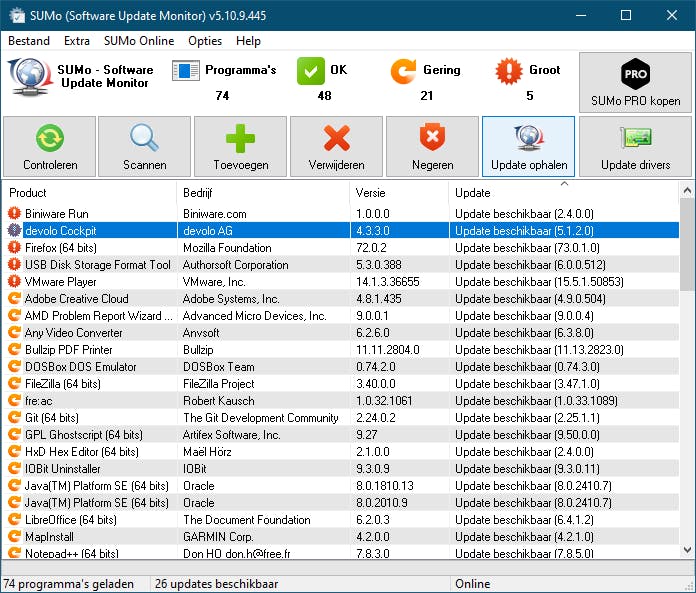This screenshot has height=593, width=696.
Task: Click the Scannen button label
Action: pos(145,165)
